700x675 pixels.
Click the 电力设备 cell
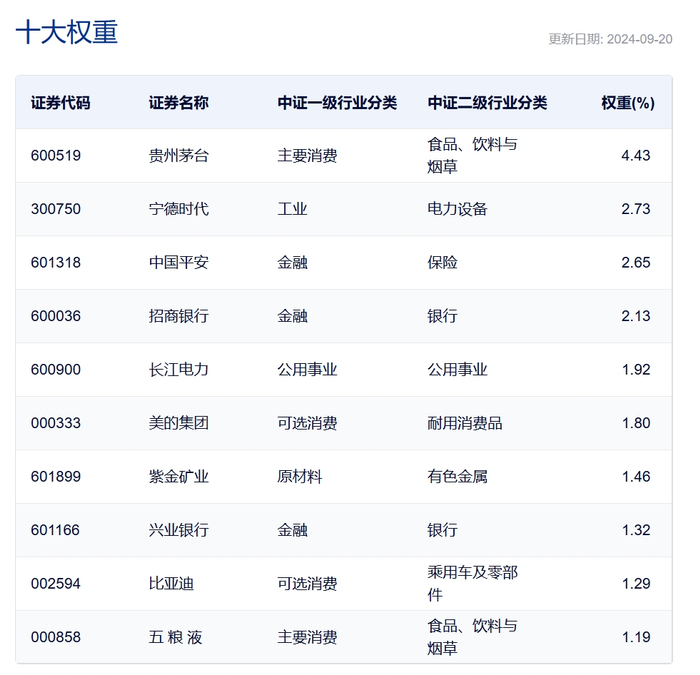(457, 209)
